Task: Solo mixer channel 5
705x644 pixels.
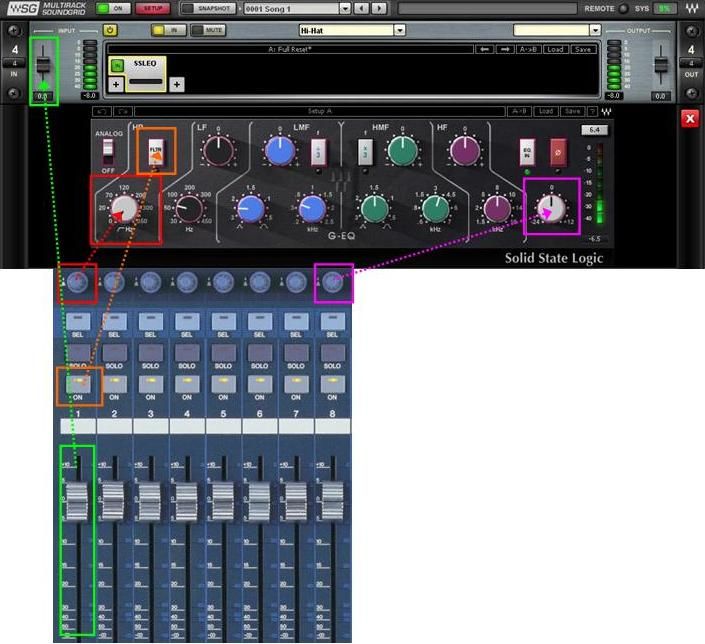Action: point(223,353)
